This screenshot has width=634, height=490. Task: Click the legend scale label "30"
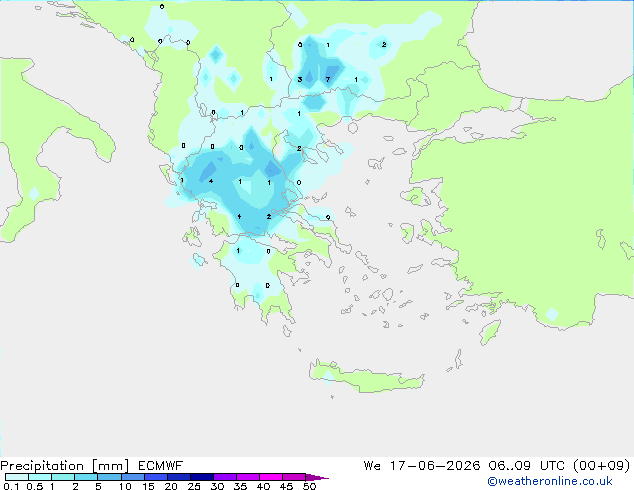[x=217, y=486]
